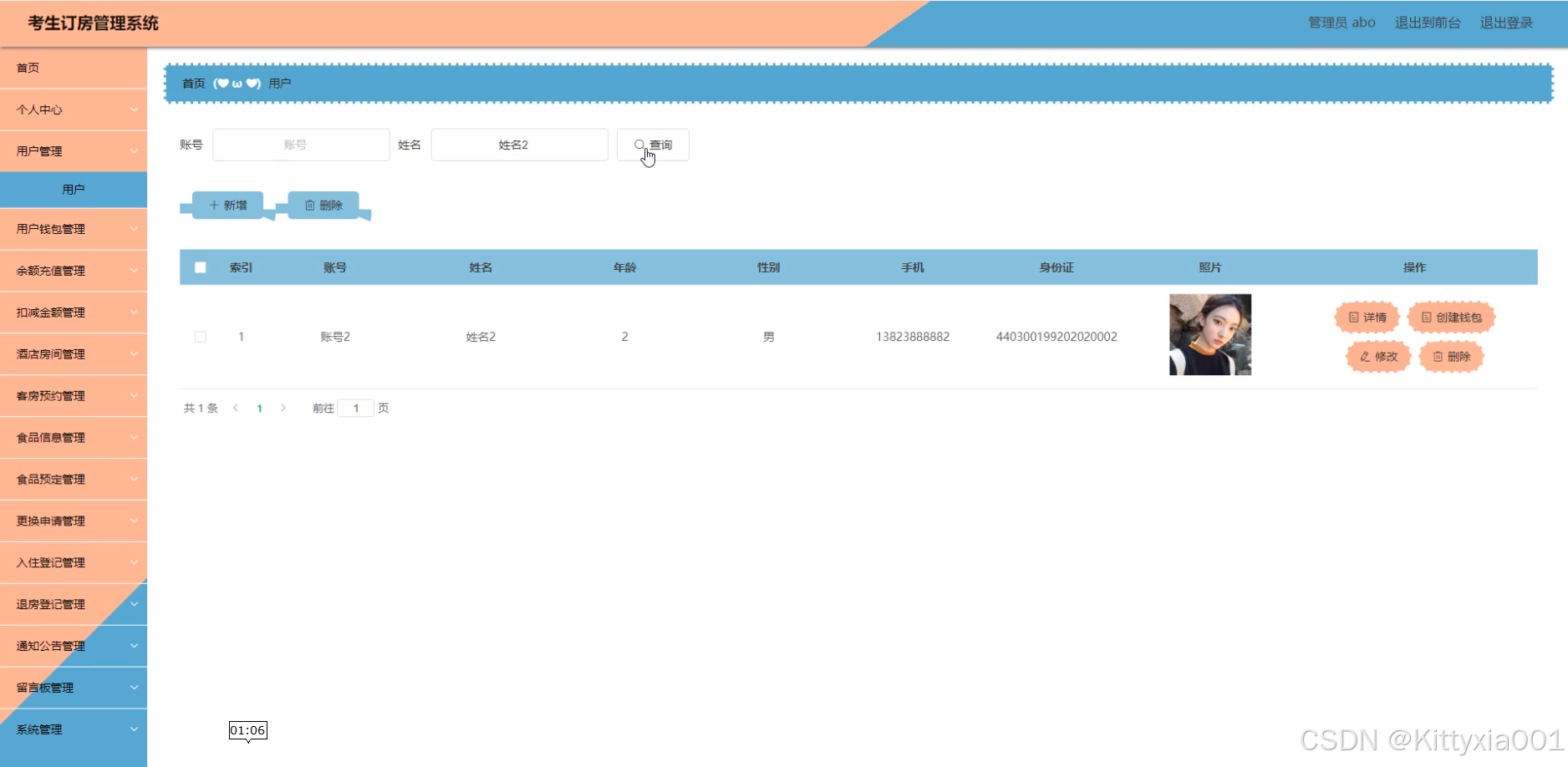
Task: Click the 性别 column header
Action: 768,267
